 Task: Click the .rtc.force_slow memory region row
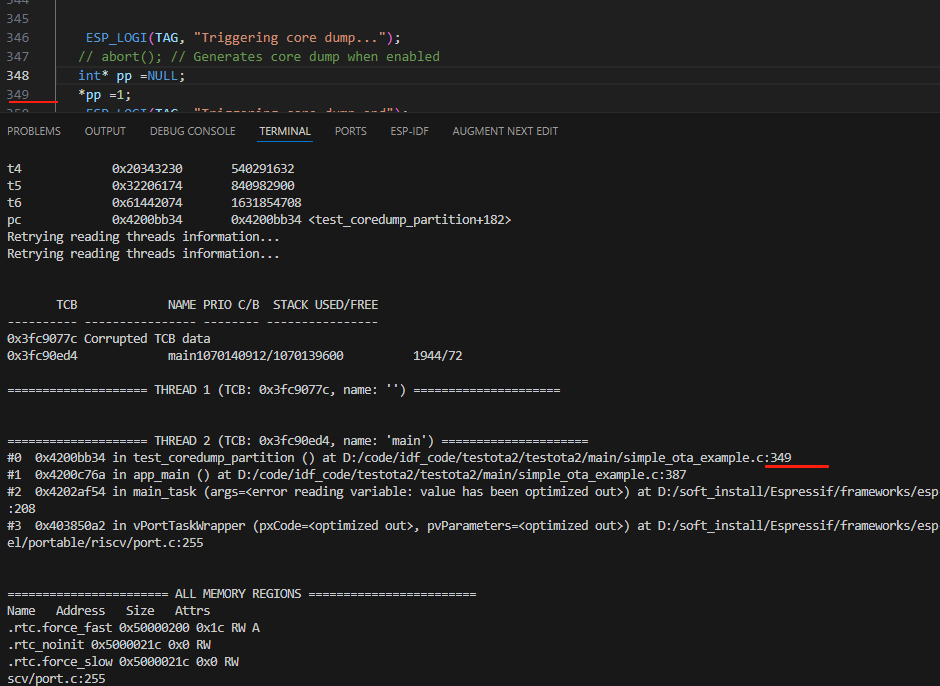pos(123,661)
